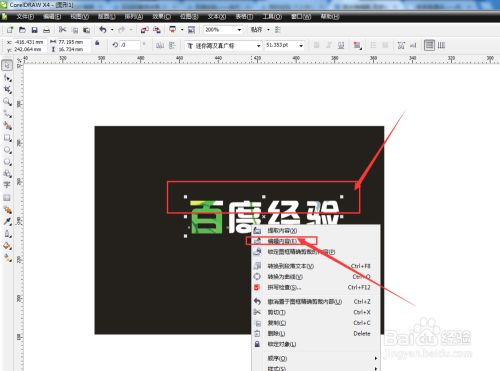
Task: Select the Polygon tool
Action: pyautogui.click(x=7, y=162)
